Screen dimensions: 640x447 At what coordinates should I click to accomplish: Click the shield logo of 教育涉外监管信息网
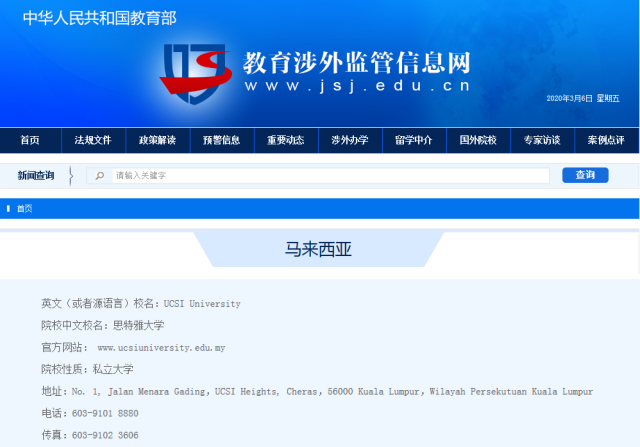pos(196,73)
